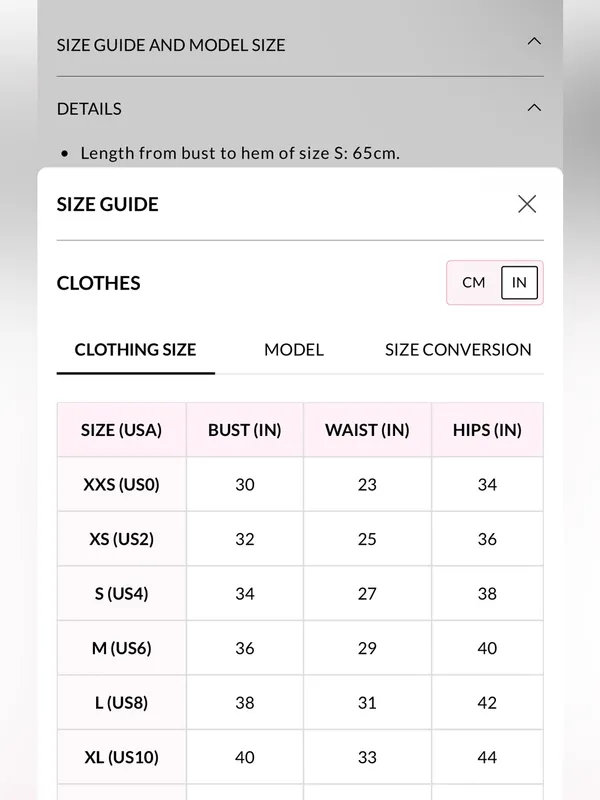Image resolution: width=600 pixels, height=800 pixels.
Task: Click the Waist (IN) column header
Action: [367, 430]
